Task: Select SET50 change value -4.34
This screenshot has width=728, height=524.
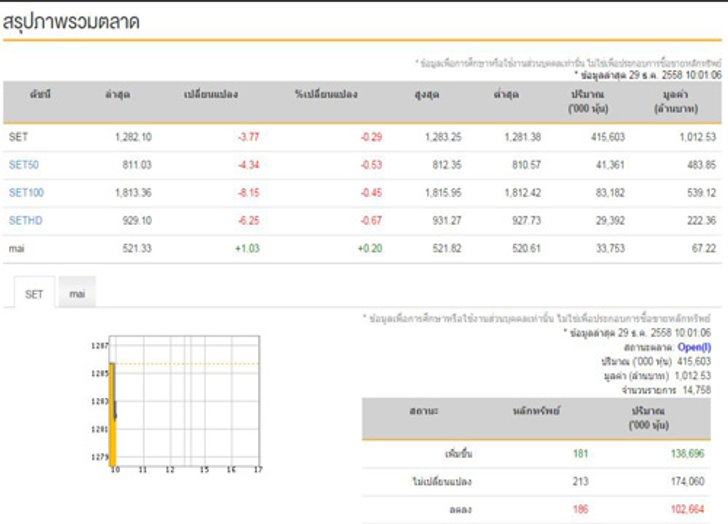Action: pos(248,165)
